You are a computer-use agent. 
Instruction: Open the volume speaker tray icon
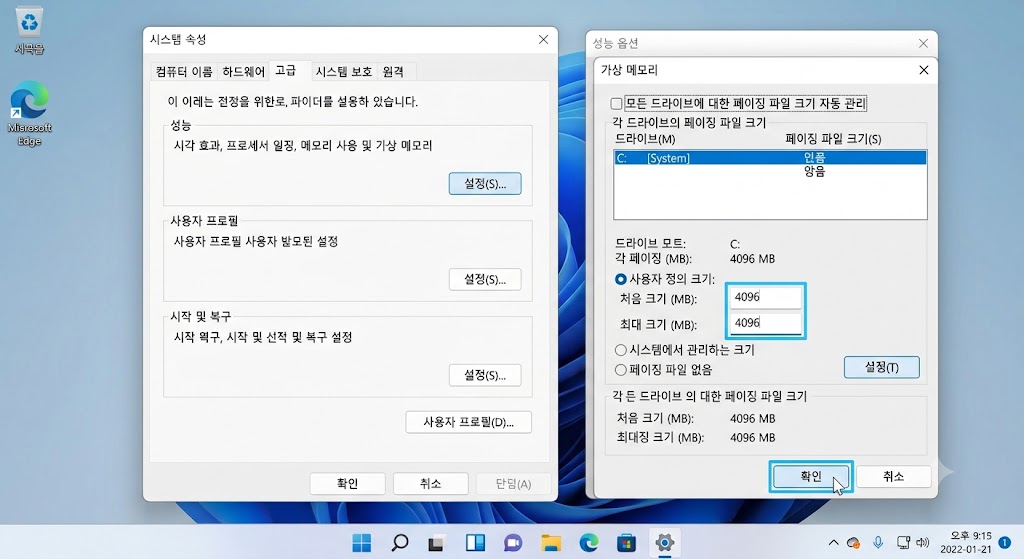pyautogui.click(x=922, y=543)
